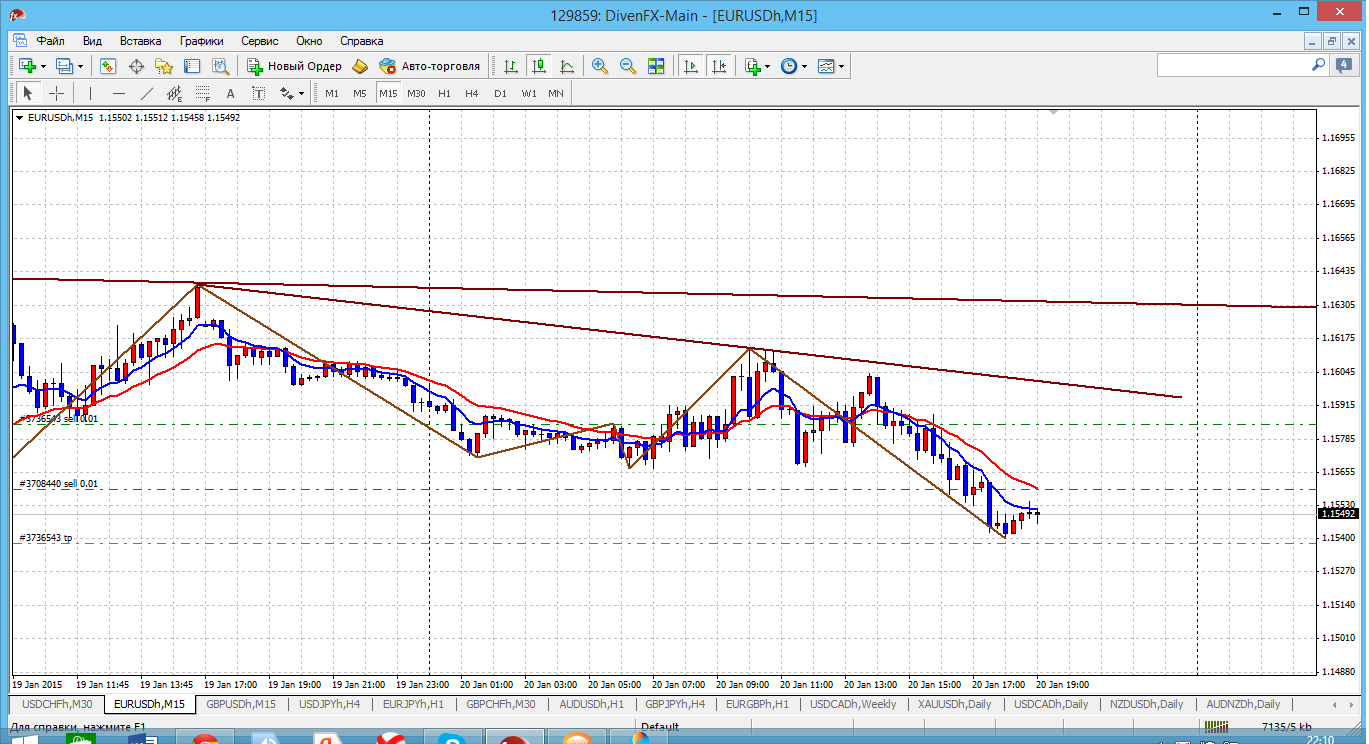Expand the Templates dropdown arrow
Image resolution: width=1369 pixels, height=744 pixels.
click(842, 66)
